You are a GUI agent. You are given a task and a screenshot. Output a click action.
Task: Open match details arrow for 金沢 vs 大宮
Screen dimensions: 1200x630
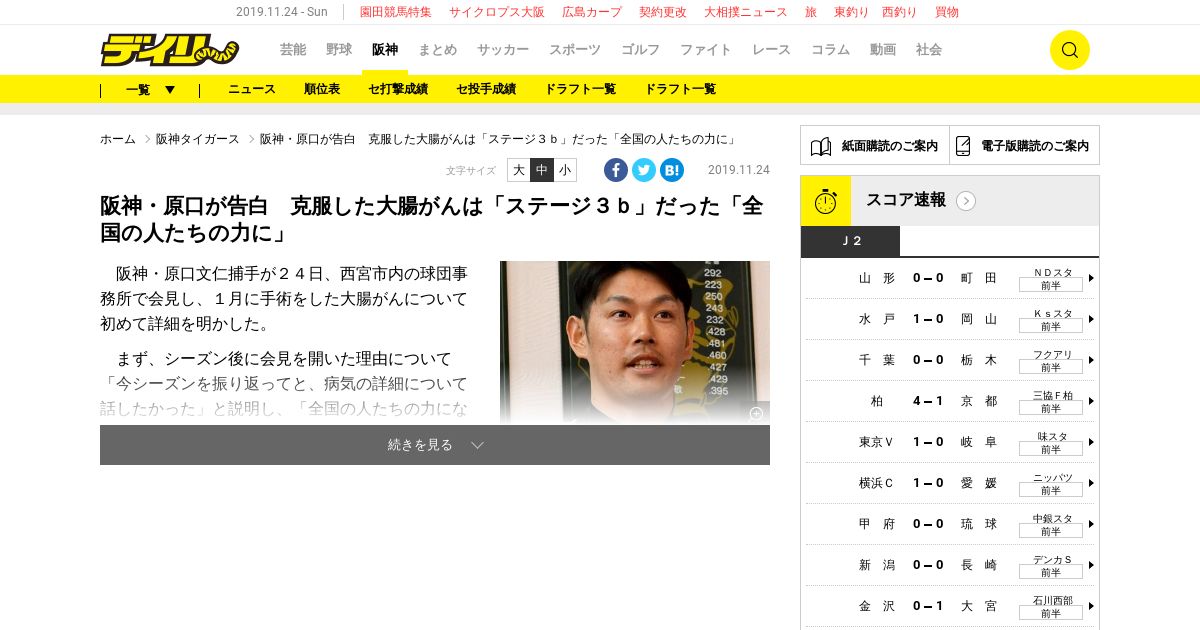(1091, 606)
